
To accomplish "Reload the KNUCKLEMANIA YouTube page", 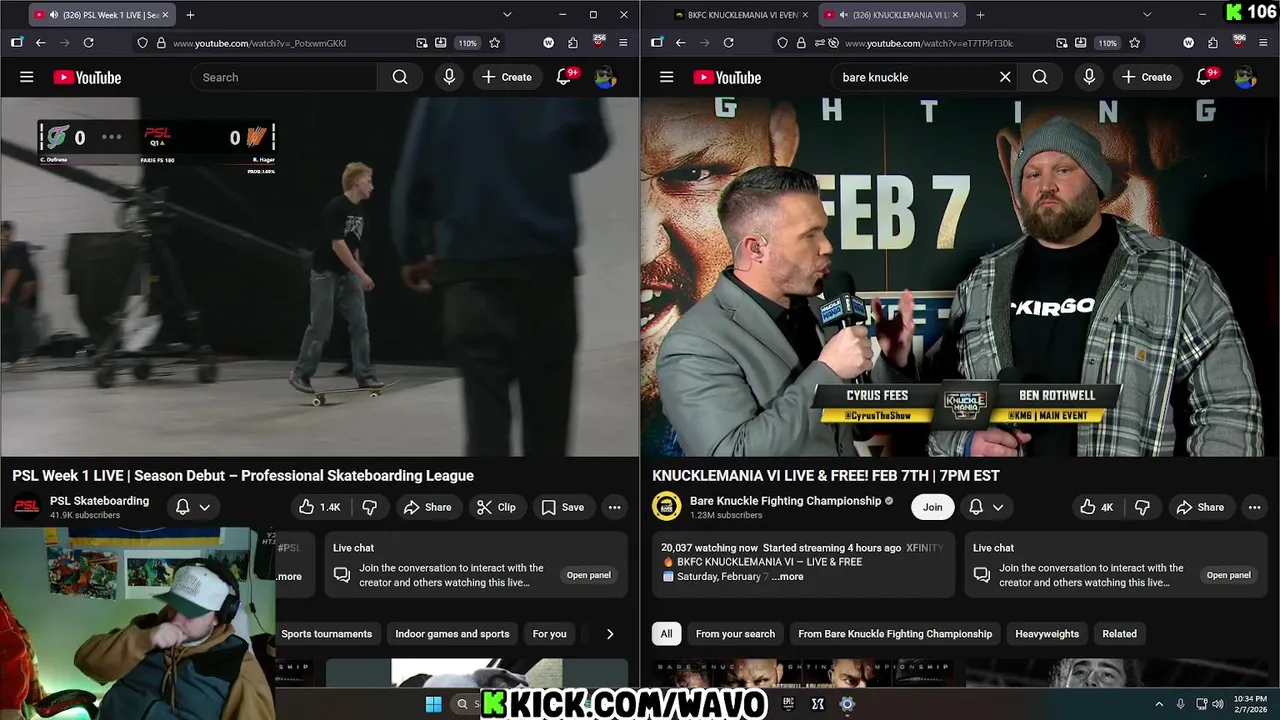I will pyautogui.click(x=728, y=43).
